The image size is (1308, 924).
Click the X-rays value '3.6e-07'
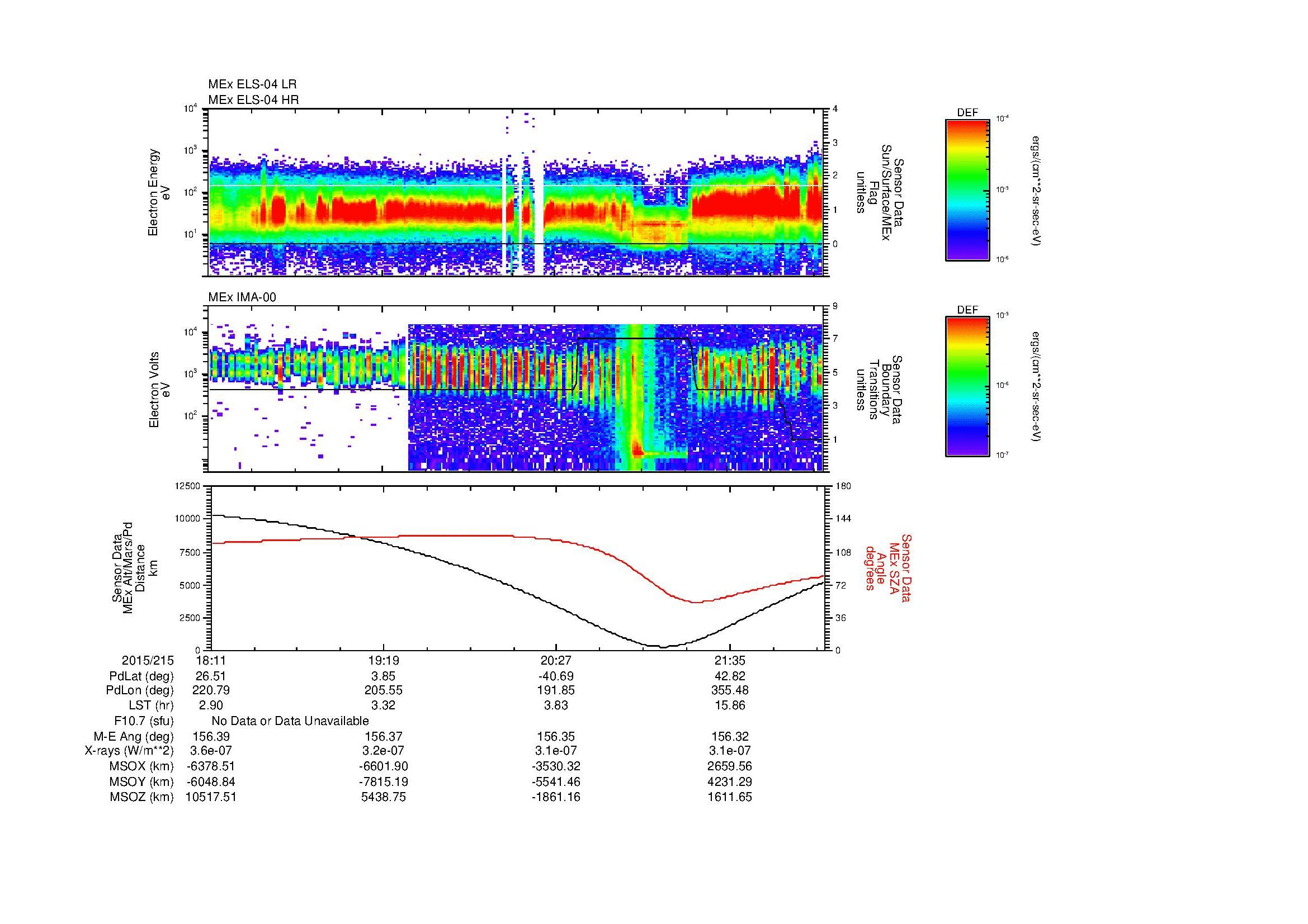click(211, 751)
